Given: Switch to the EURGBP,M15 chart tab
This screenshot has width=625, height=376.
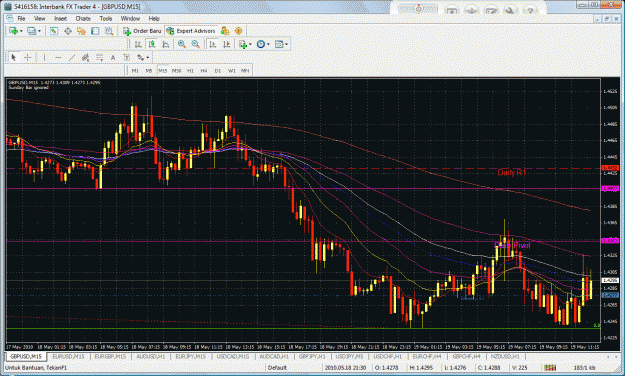Looking at the screenshot, I should (110, 356).
